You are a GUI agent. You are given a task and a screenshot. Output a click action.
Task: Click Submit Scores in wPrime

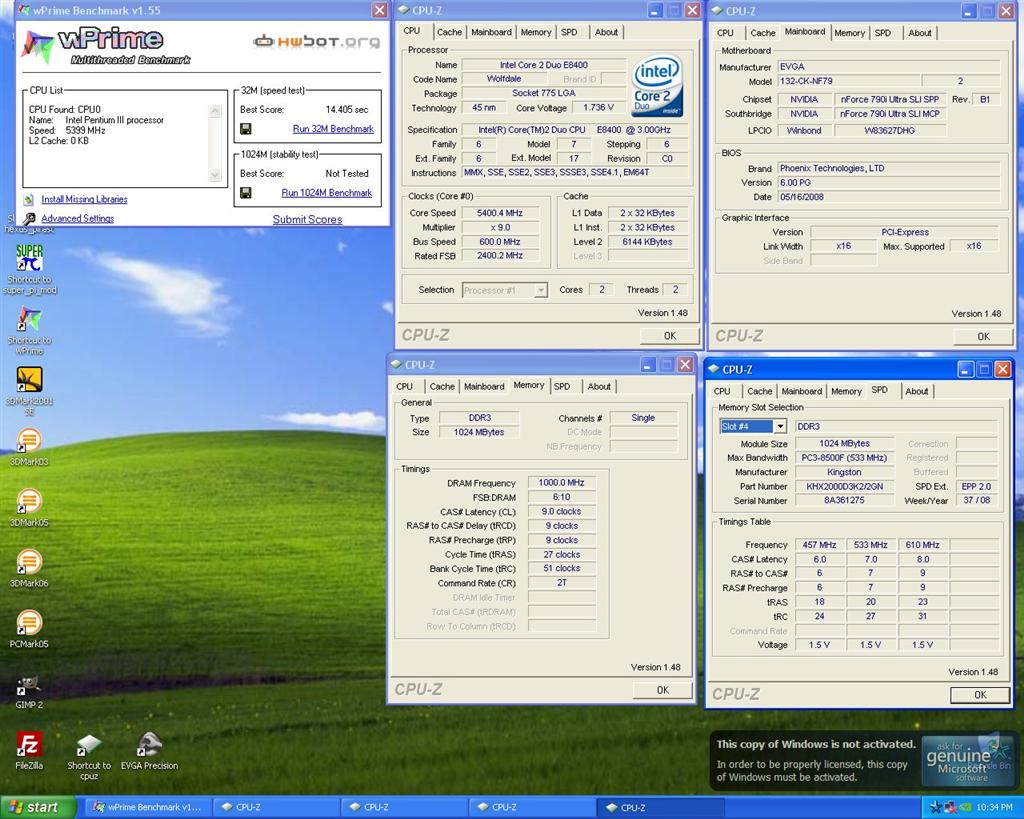point(308,219)
